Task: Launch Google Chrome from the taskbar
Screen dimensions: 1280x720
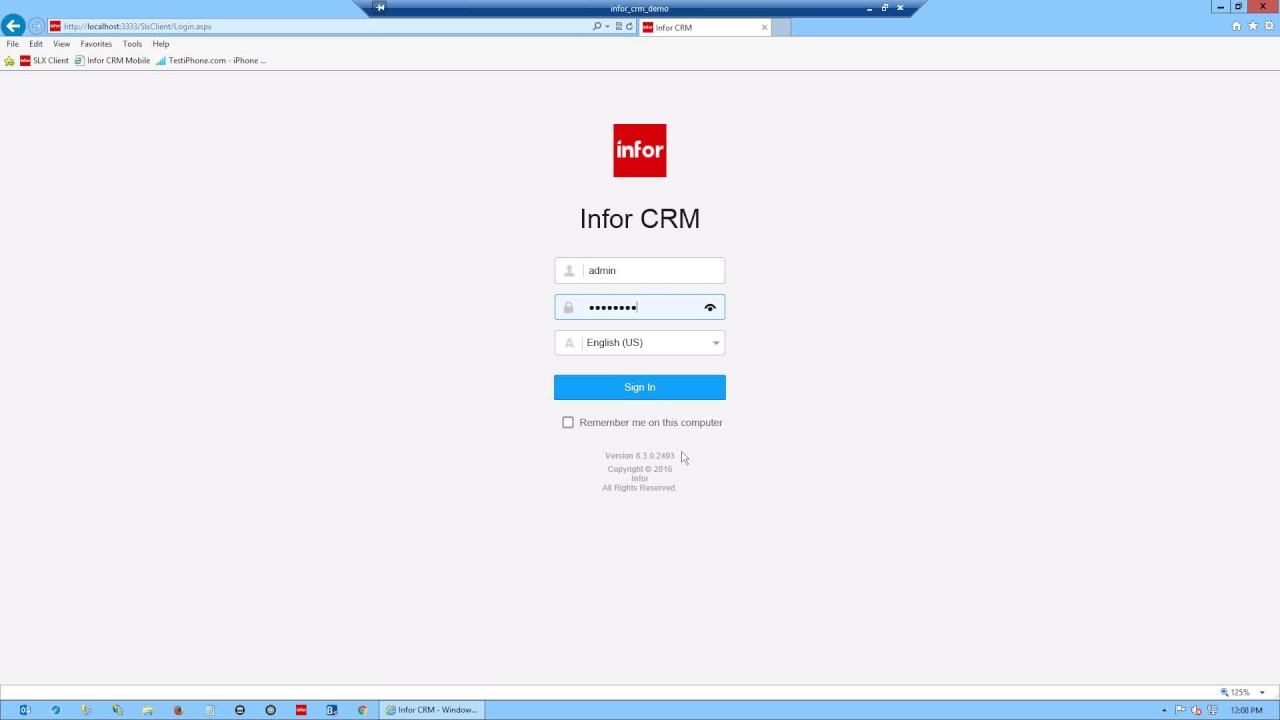Action: tap(362, 710)
